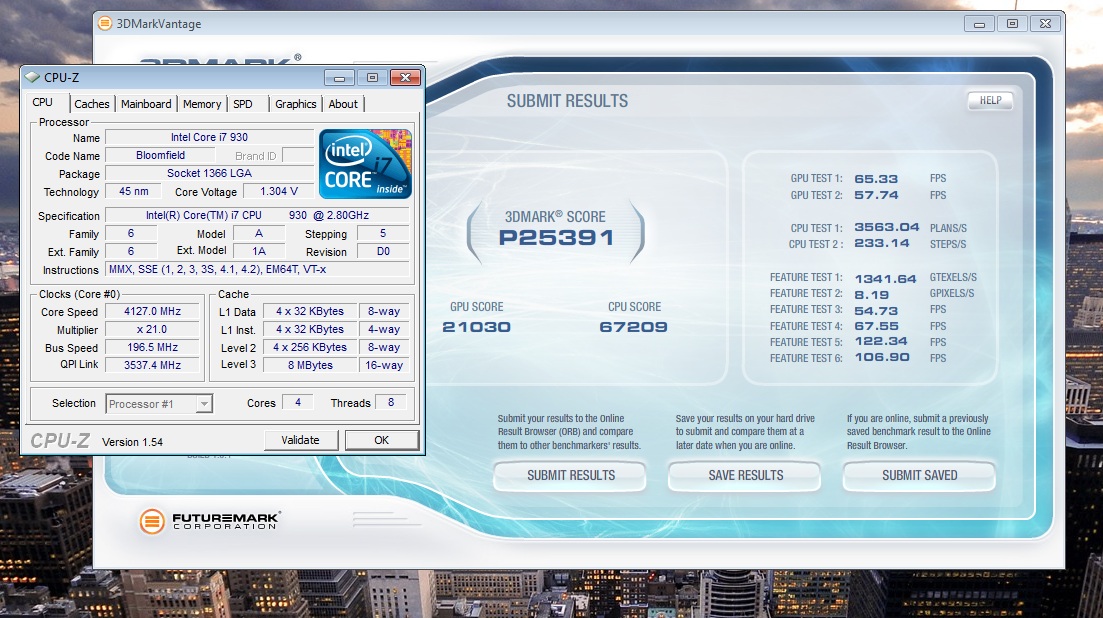The image size is (1103, 618).
Task: Click the SAVE RESULTS button
Action: click(x=746, y=475)
